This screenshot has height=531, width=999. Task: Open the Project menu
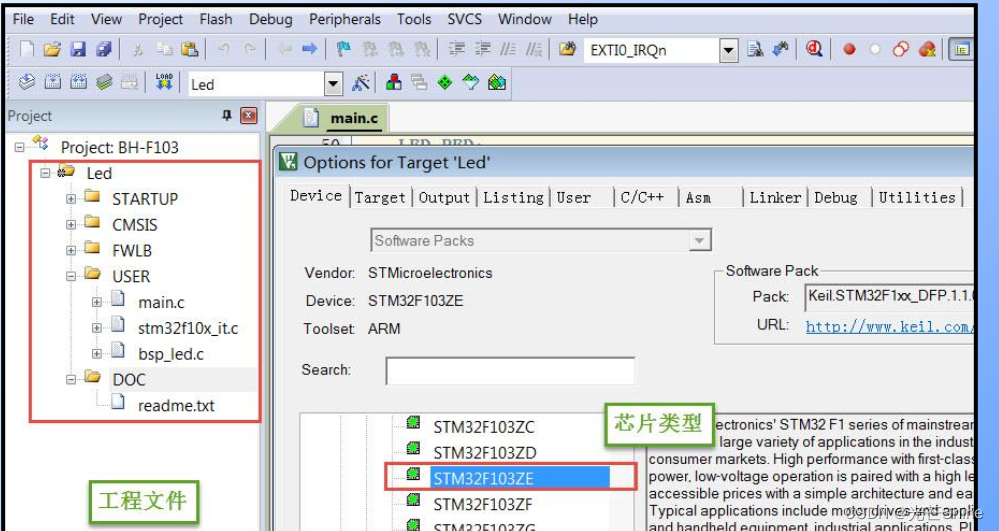tap(161, 19)
